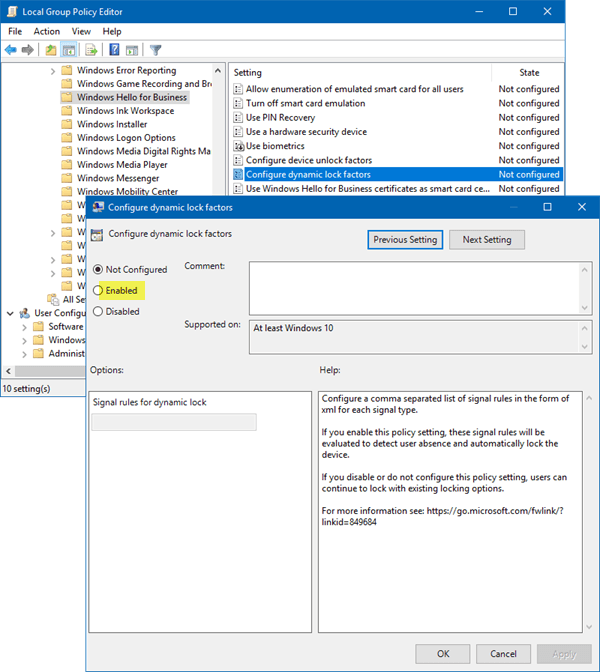Open the File menu
This screenshot has height=672, width=600.
tap(15, 31)
